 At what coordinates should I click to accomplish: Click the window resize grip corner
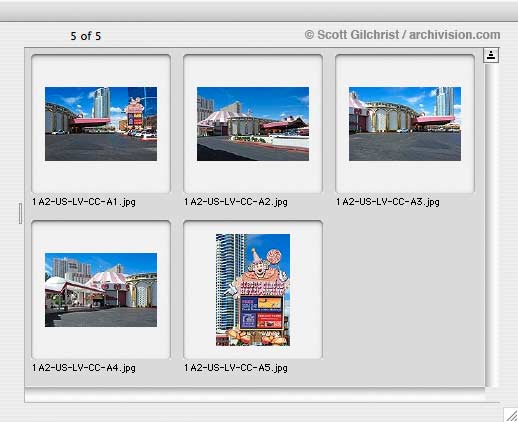511,415
